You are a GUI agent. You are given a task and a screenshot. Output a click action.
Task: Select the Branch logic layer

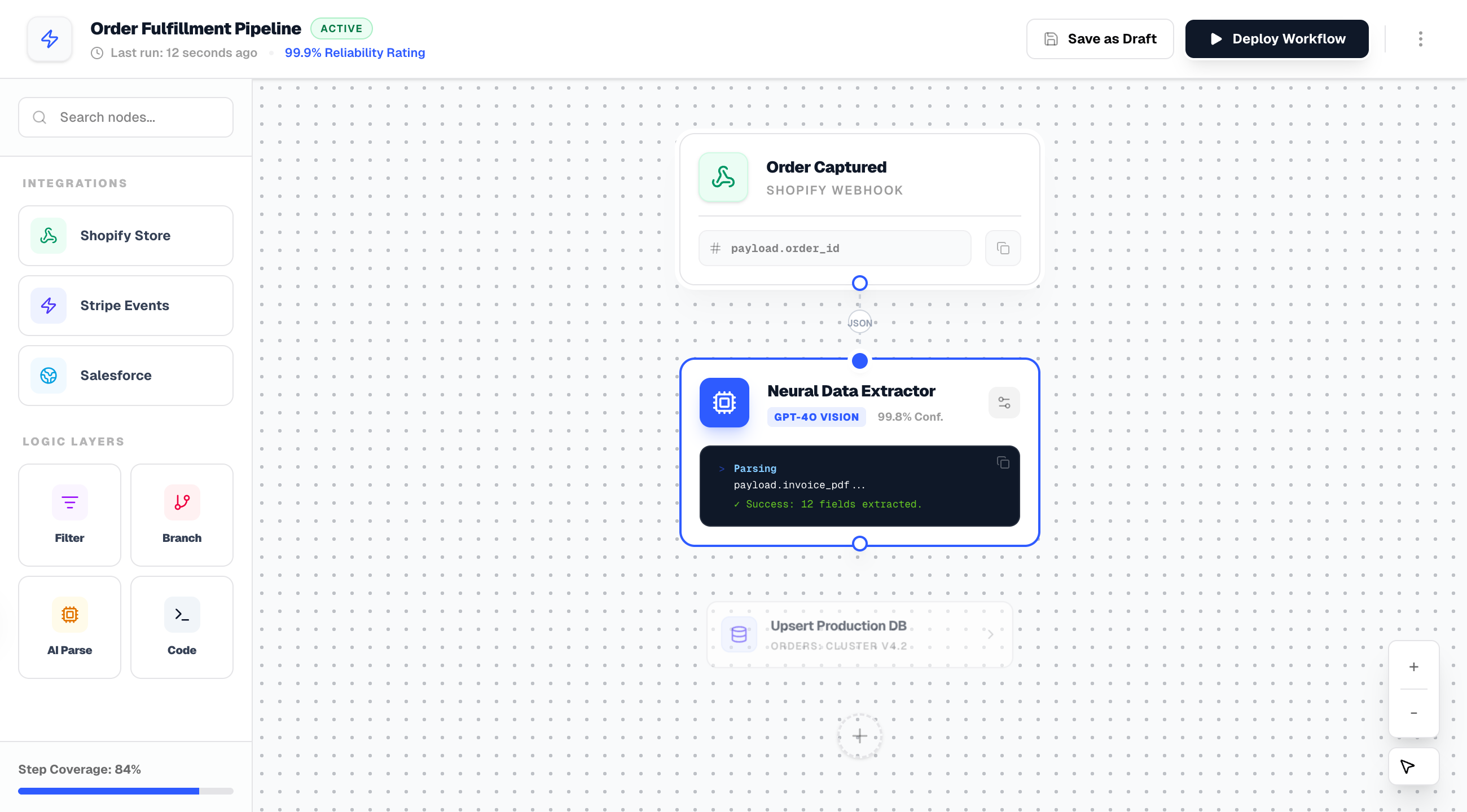click(x=182, y=515)
